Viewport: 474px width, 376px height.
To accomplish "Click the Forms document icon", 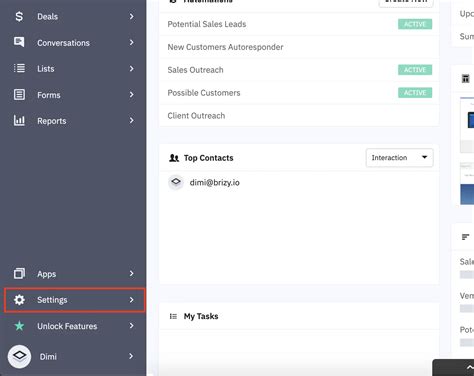I will (19, 94).
